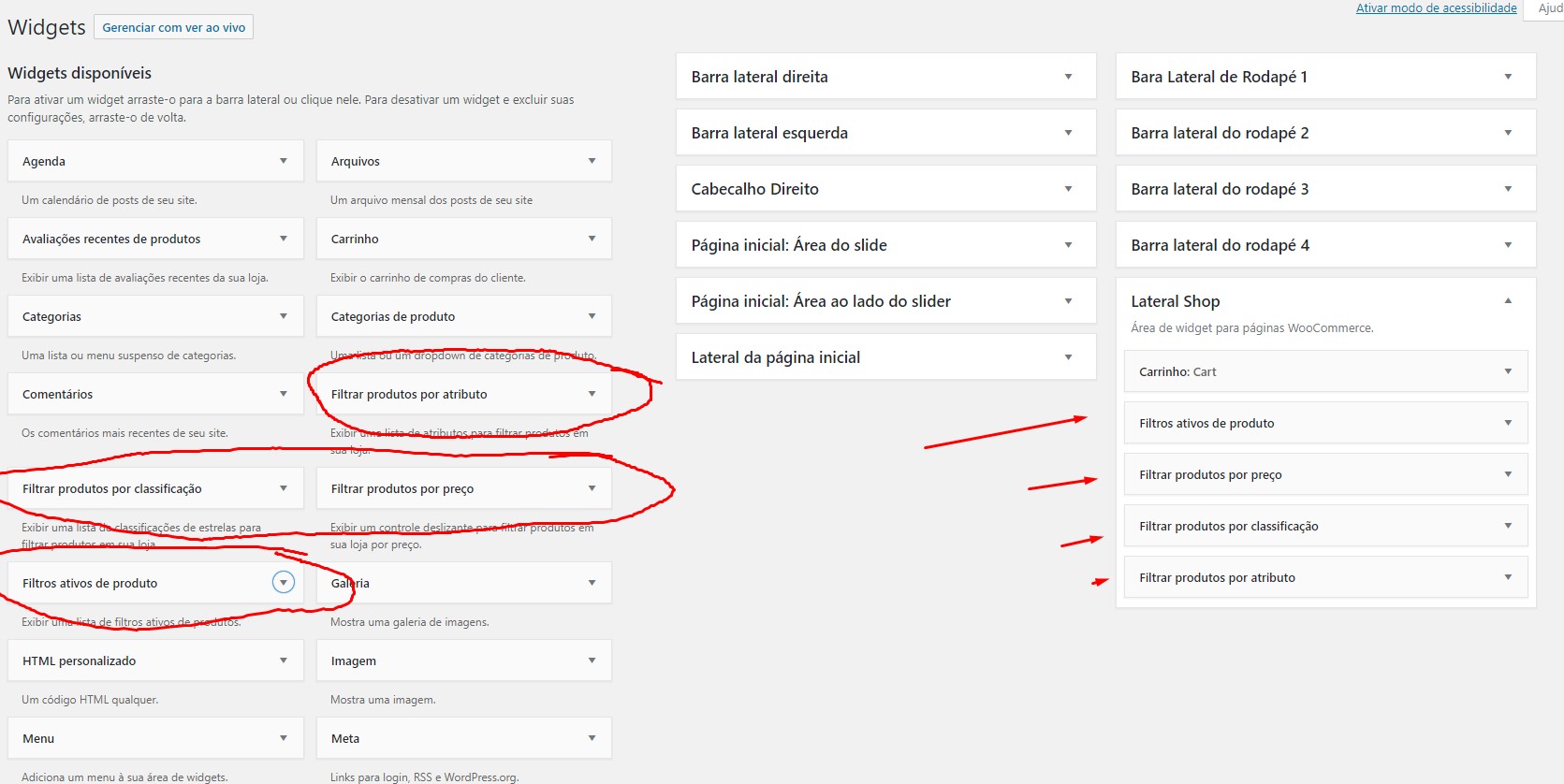Click 'Barra lateral direita' area title

[x=760, y=77]
